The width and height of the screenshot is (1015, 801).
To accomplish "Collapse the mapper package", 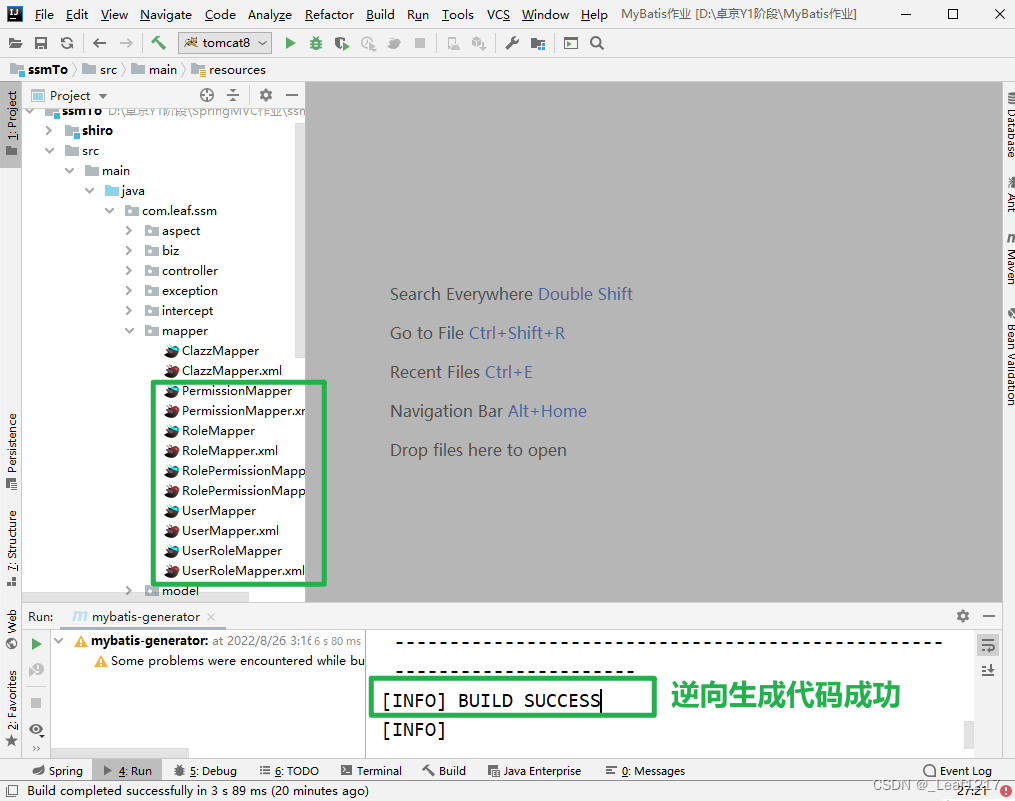I will click(x=129, y=330).
